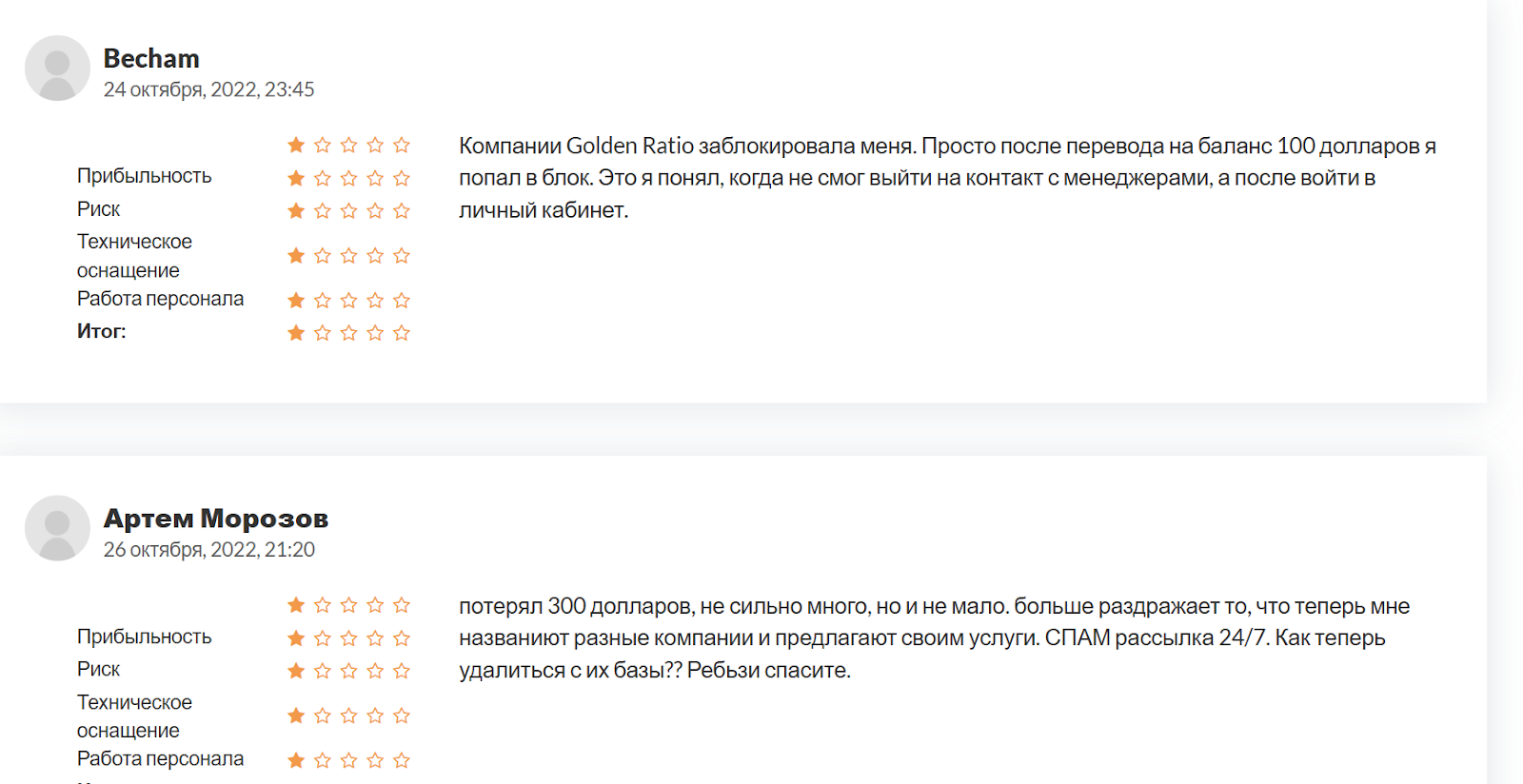Click filled star in Becham's Прибыльность rating
The width and height of the screenshot is (1523, 784).
coord(296,178)
